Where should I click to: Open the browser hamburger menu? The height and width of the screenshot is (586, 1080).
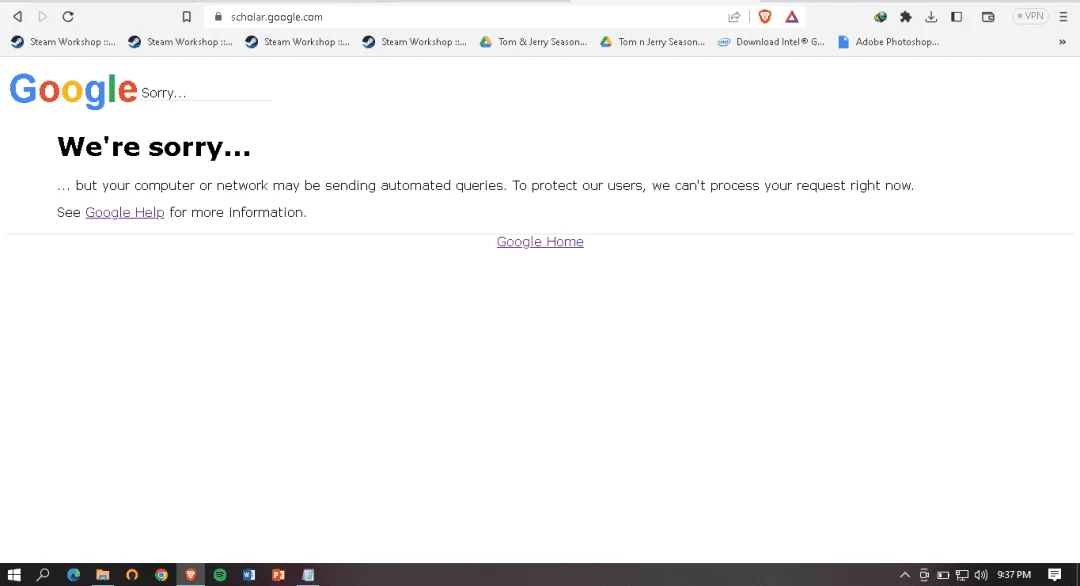pyautogui.click(x=1063, y=17)
